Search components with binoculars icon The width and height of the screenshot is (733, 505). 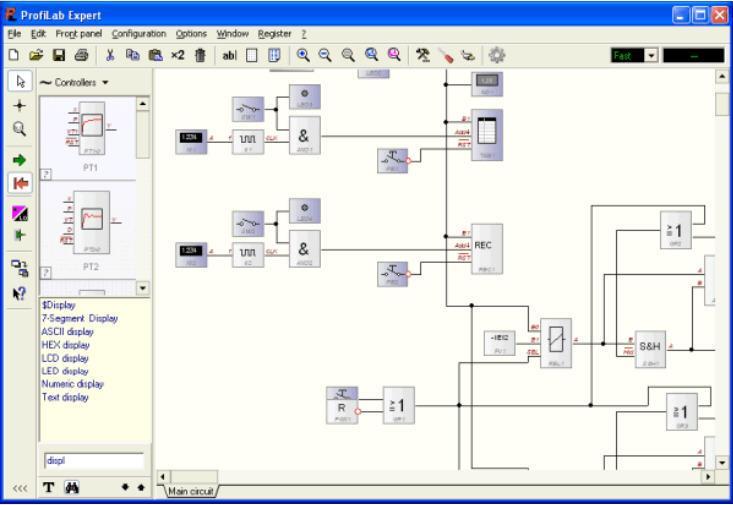point(72,488)
